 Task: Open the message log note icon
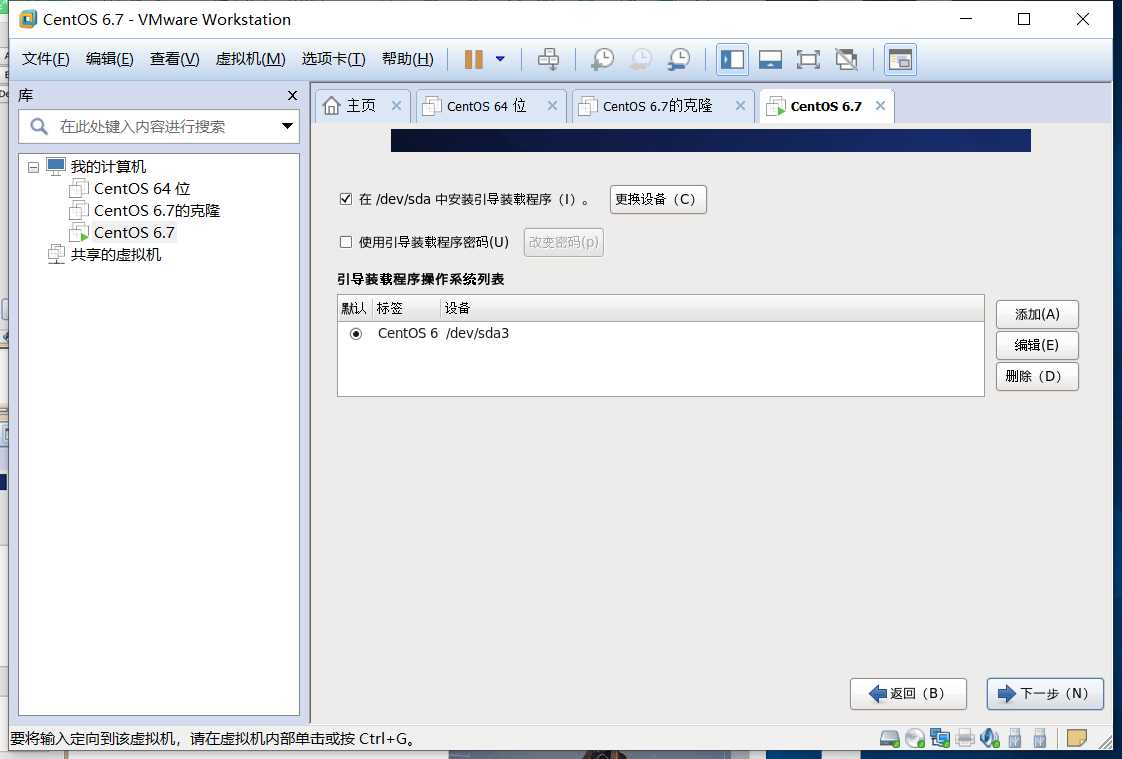1076,738
